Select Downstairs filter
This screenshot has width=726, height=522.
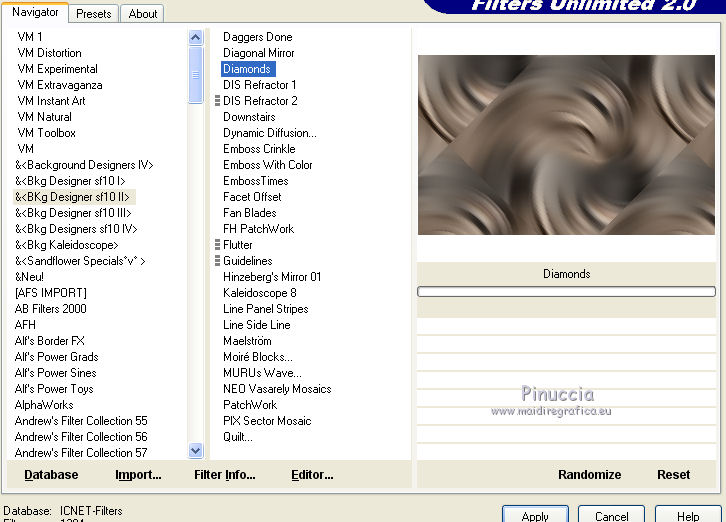click(249, 117)
